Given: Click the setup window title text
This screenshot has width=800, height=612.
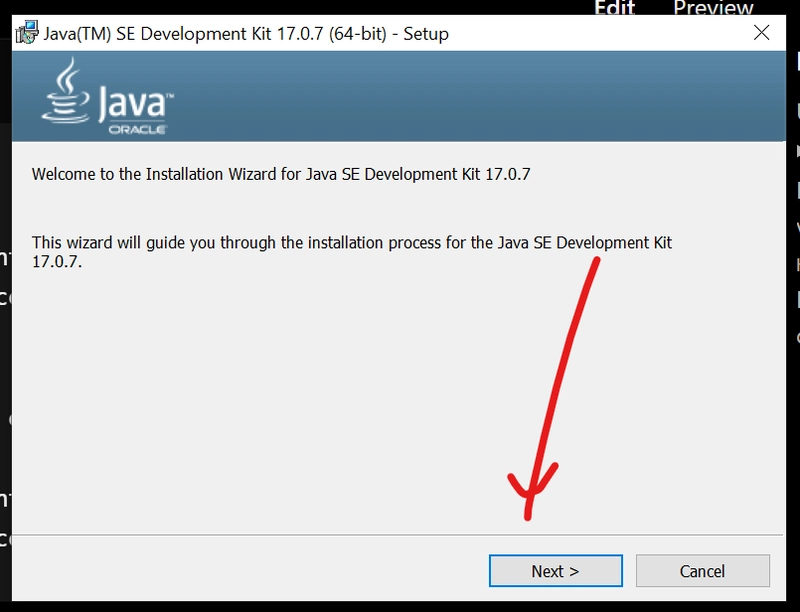Looking at the screenshot, I should tap(246, 34).
